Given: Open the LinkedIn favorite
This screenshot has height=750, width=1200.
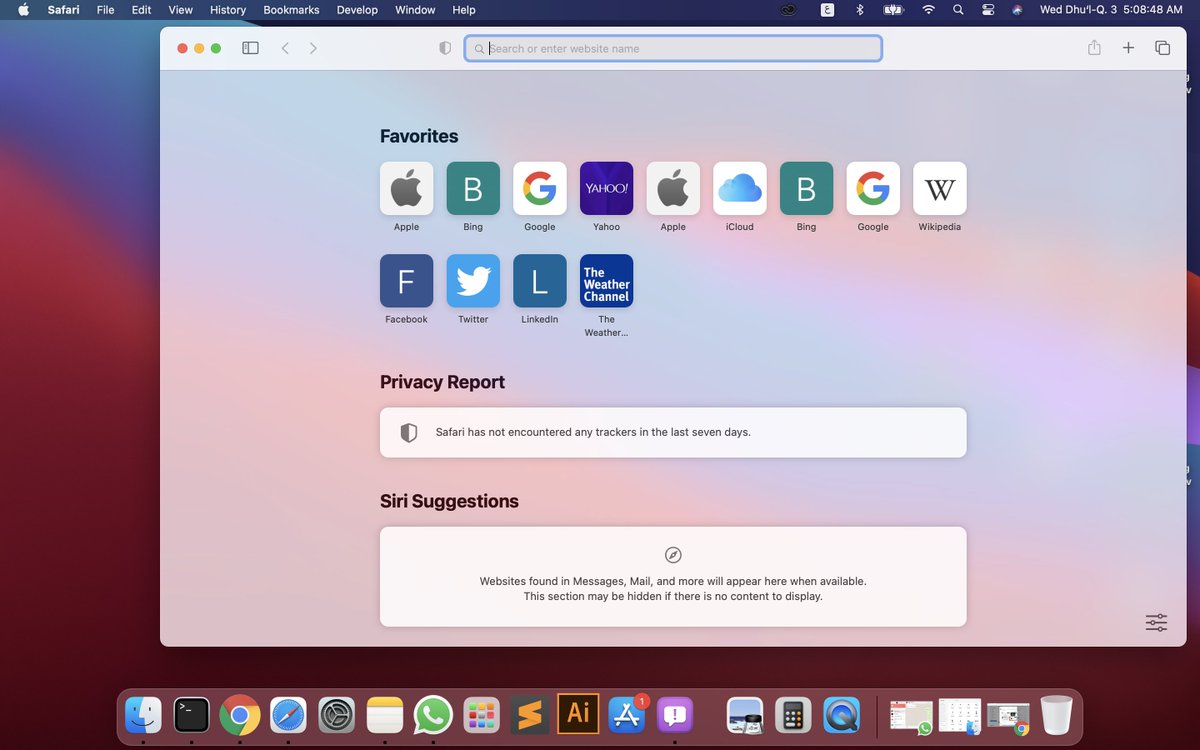Looking at the screenshot, I should [540, 281].
